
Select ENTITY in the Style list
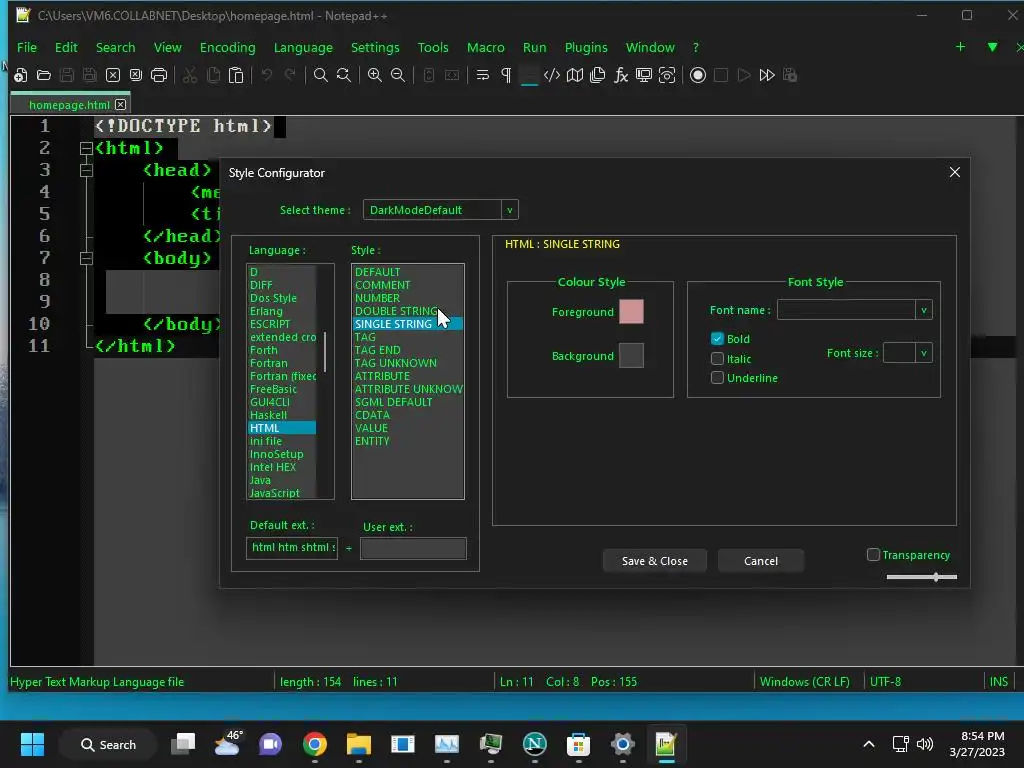tap(372, 441)
